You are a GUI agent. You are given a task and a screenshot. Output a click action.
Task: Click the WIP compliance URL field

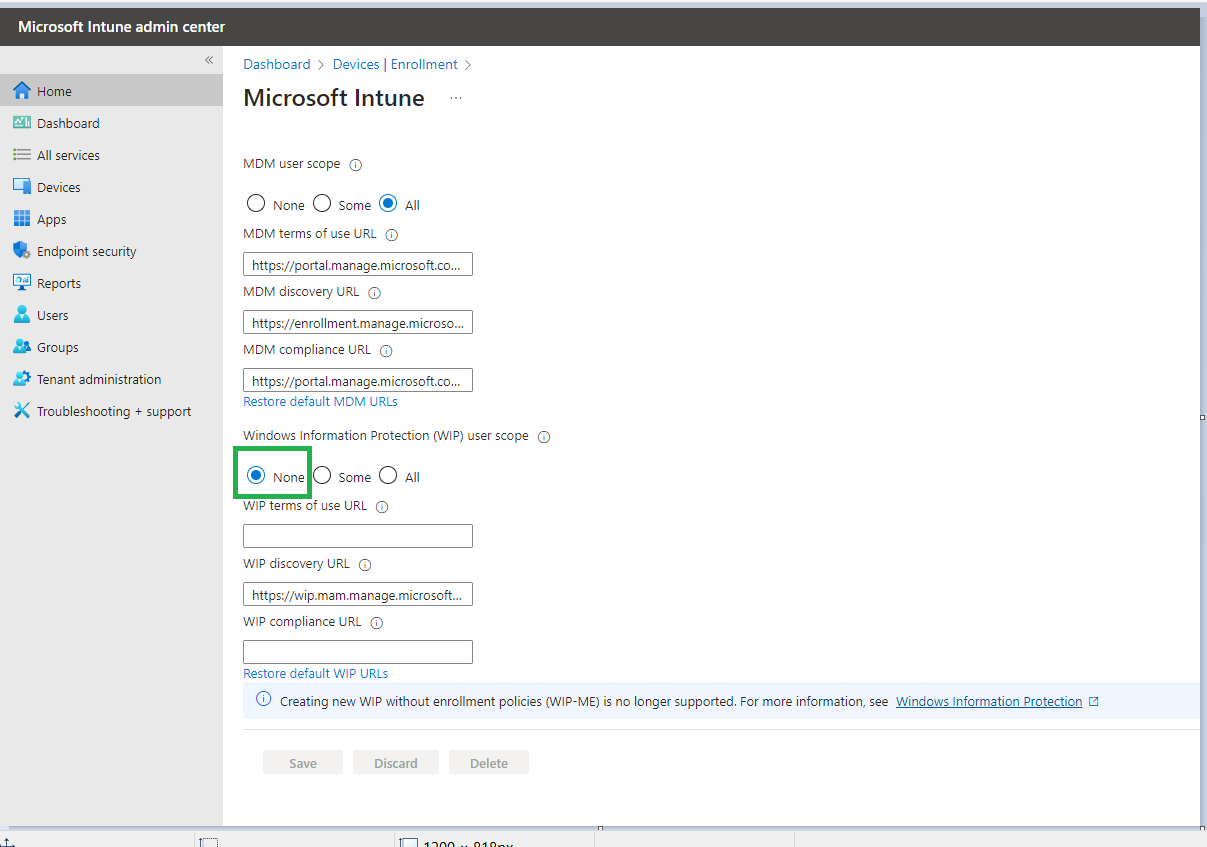pos(358,652)
